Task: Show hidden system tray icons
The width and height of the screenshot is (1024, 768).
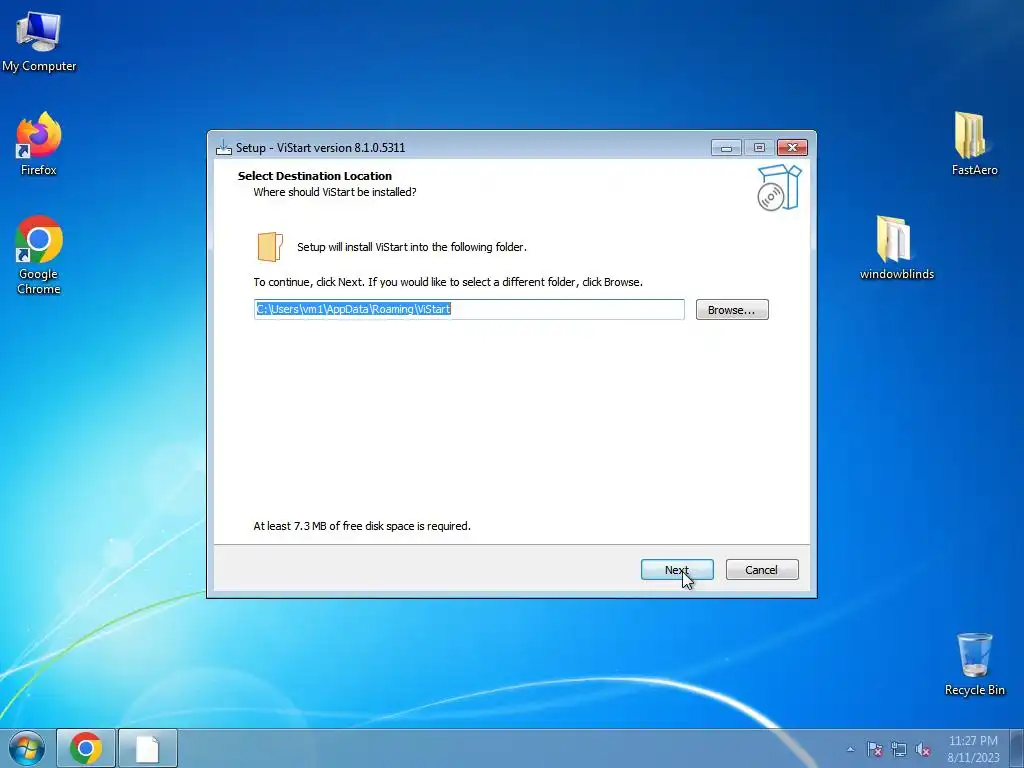Action: coord(850,750)
